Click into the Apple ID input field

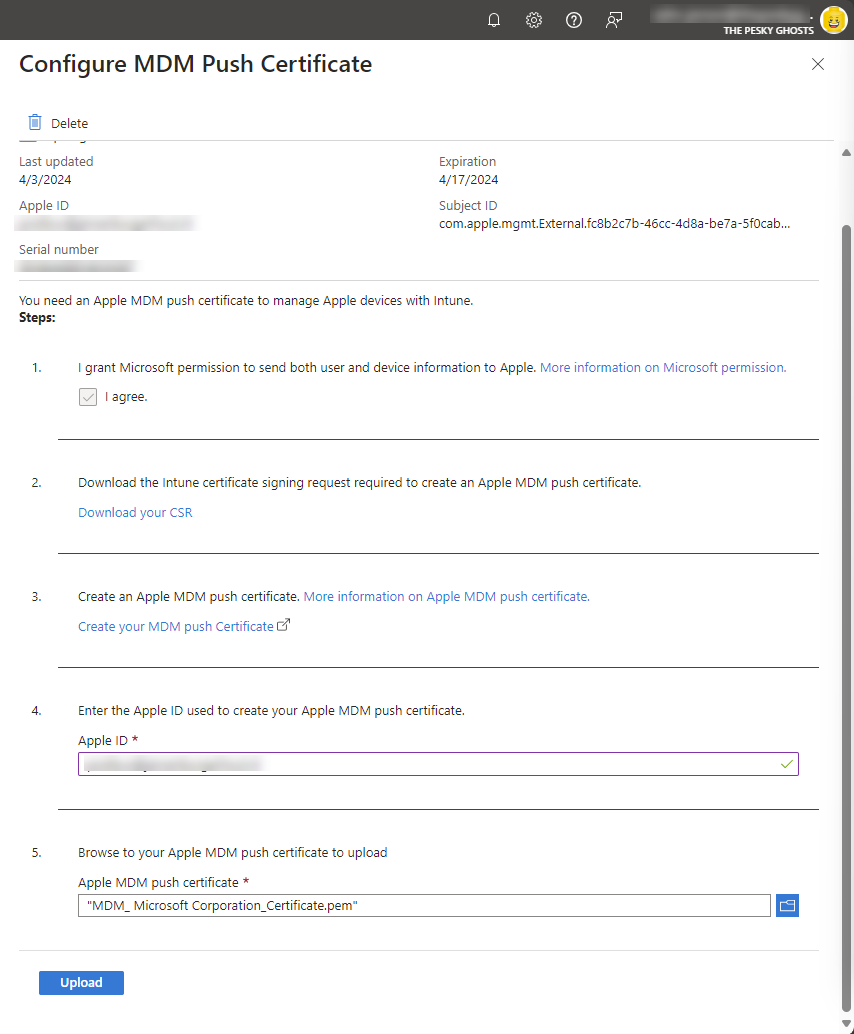coord(438,764)
